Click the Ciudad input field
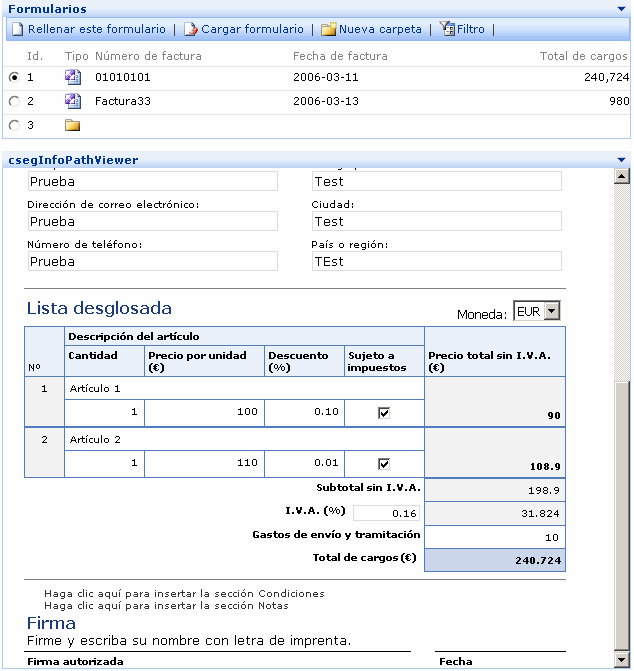 pyautogui.click(x=437, y=221)
